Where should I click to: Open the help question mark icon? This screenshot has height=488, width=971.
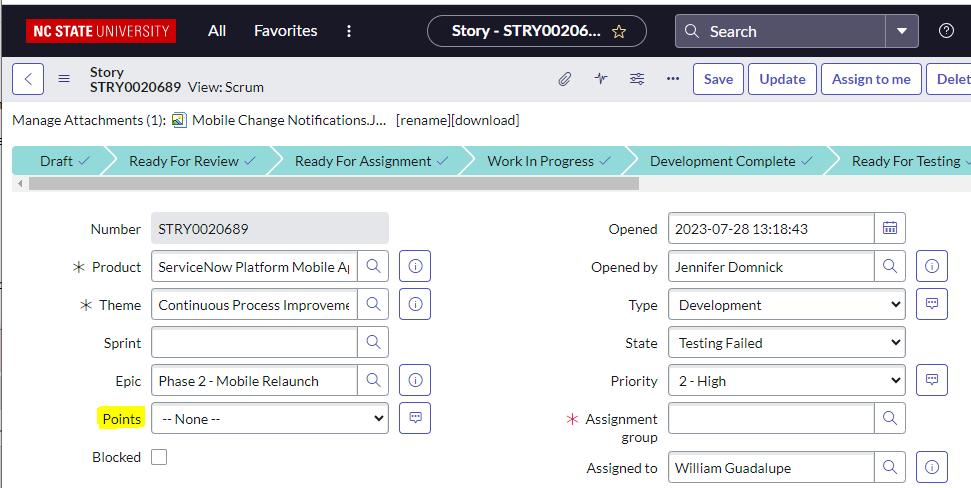[946, 31]
